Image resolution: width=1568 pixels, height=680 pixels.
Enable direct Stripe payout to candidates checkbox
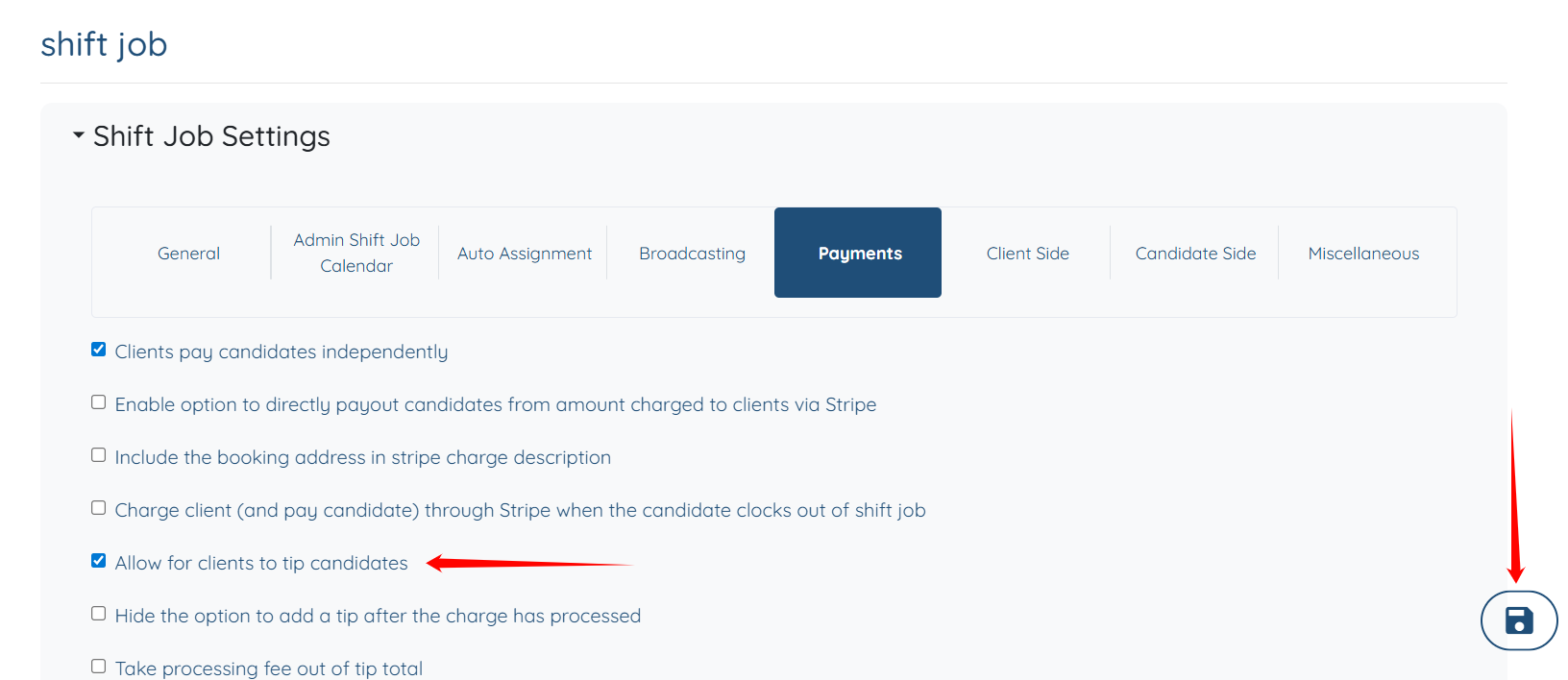pos(99,402)
